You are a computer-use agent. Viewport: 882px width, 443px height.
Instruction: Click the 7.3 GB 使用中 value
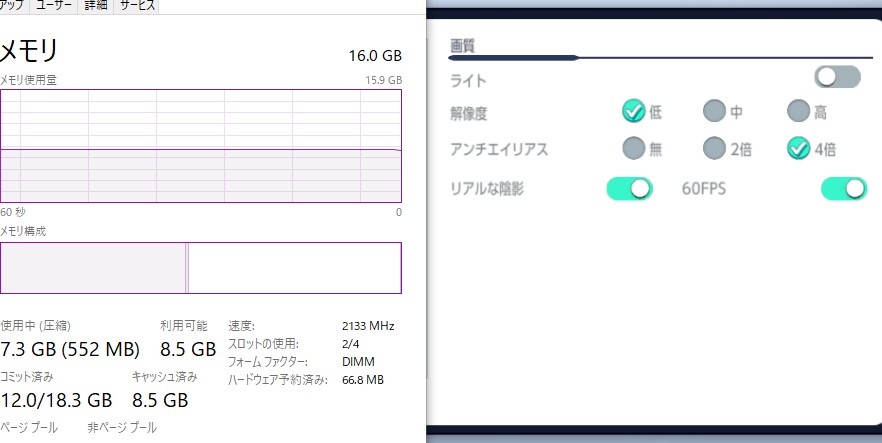coord(70,349)
